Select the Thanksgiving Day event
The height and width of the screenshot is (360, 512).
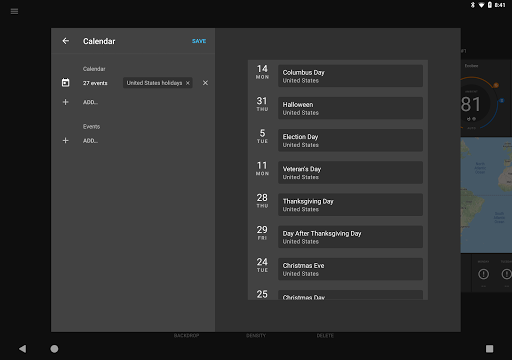(350, 205)
